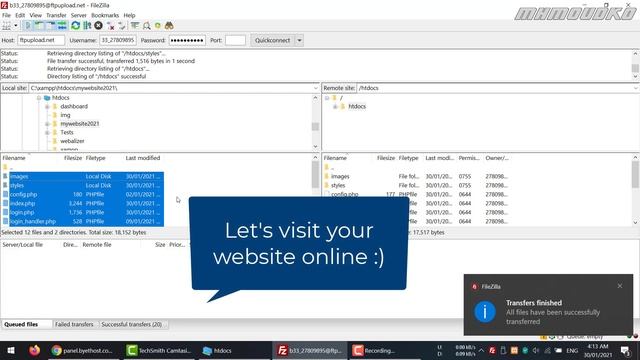Screen dimensions: 640x360
Task: Click into the Port input field
Action: point(235,40)
